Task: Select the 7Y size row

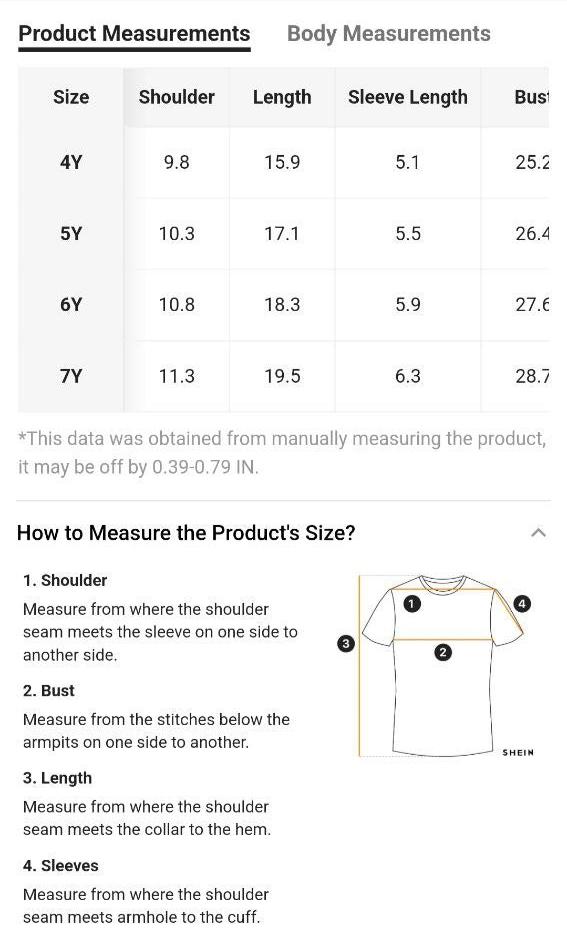Action: pyautogui.click(x=284, y=376)
